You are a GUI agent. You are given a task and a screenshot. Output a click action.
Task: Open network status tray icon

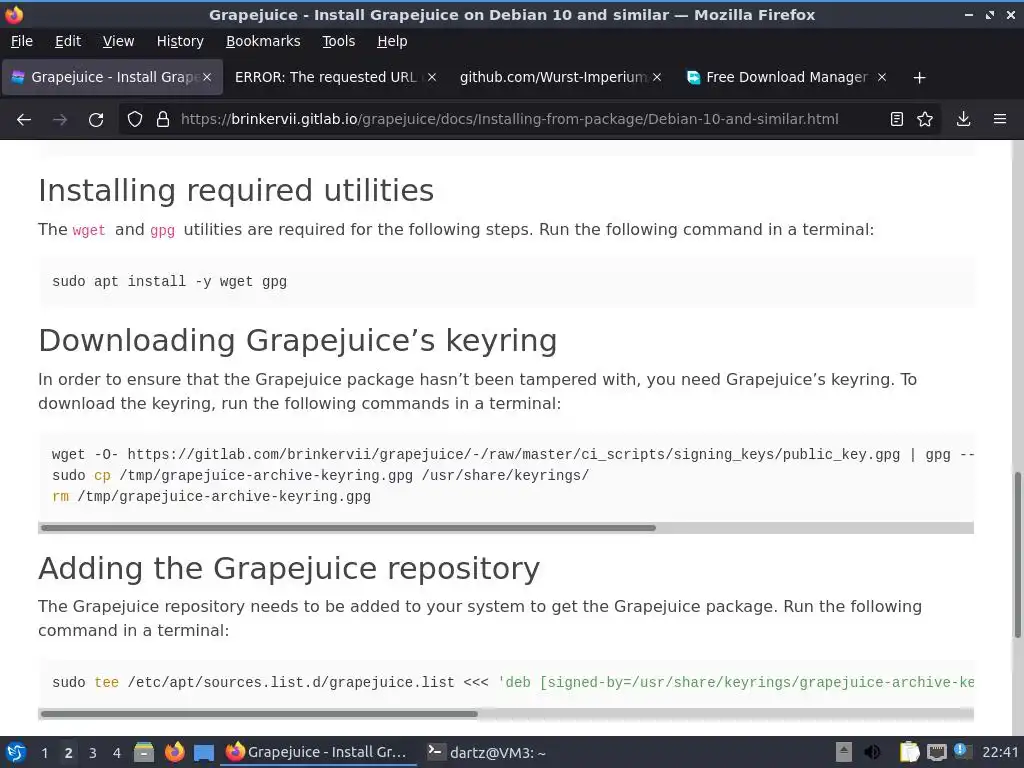[x=936, y=752]
